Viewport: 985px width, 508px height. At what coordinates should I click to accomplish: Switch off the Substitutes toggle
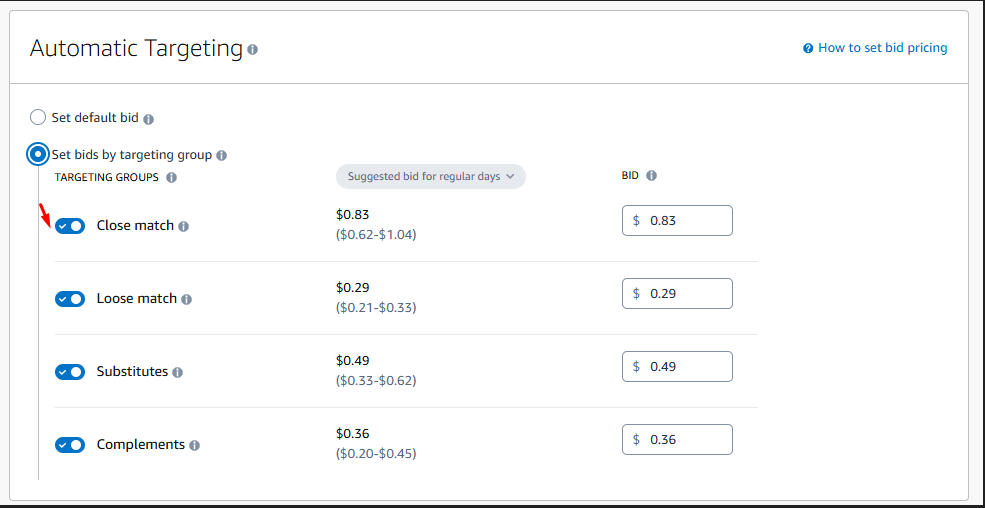coord(70,372)
